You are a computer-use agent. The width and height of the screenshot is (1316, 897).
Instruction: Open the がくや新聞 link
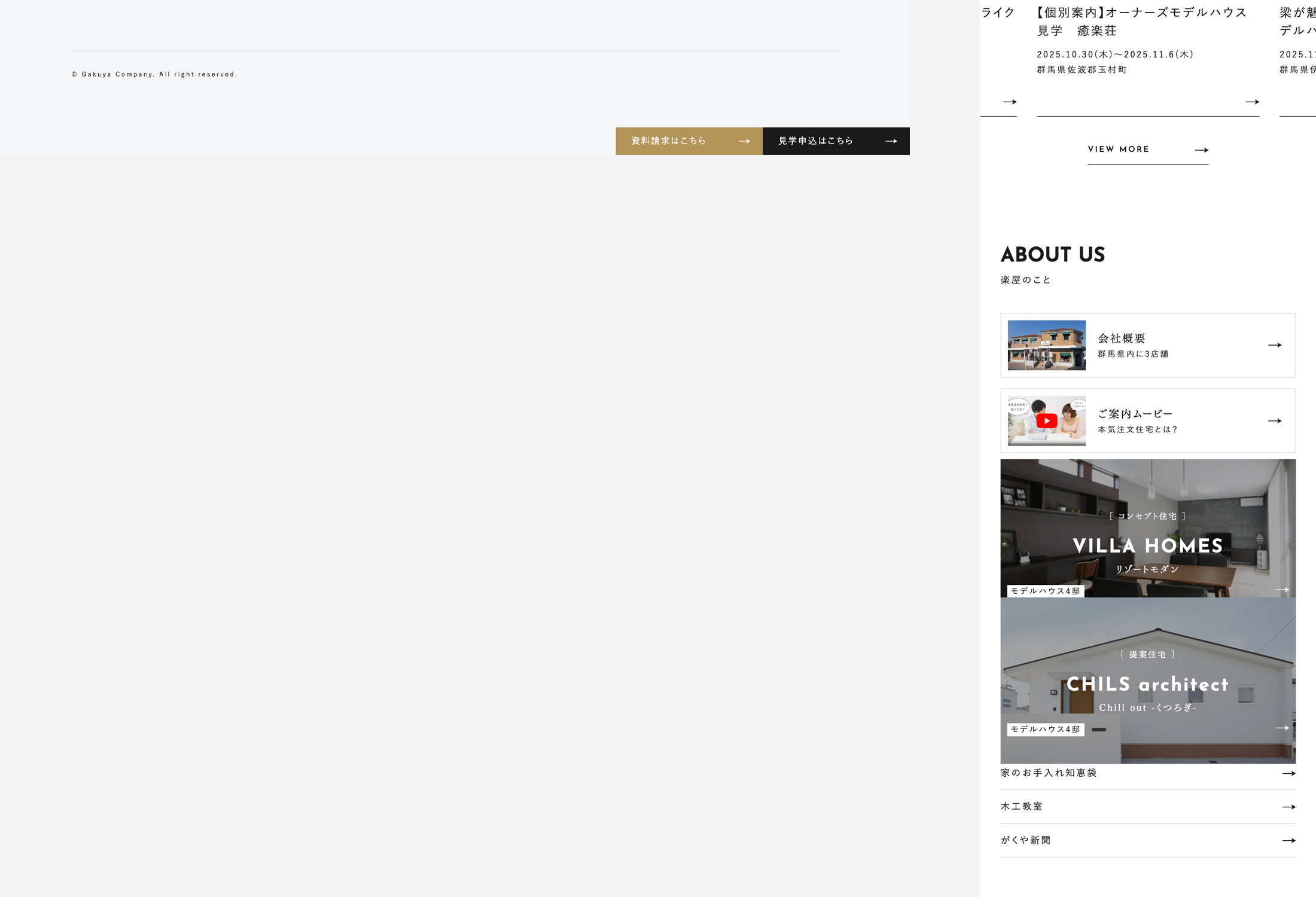pos(1025,840)
